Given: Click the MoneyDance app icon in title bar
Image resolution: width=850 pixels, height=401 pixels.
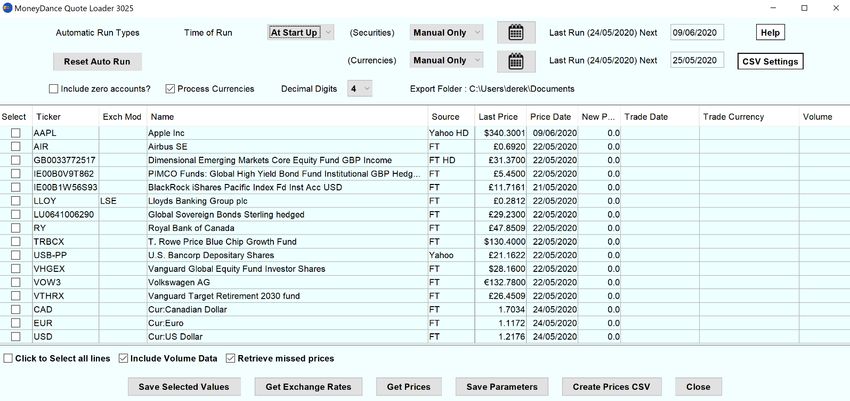Looking at the screenshot, I should click(7, 8).
